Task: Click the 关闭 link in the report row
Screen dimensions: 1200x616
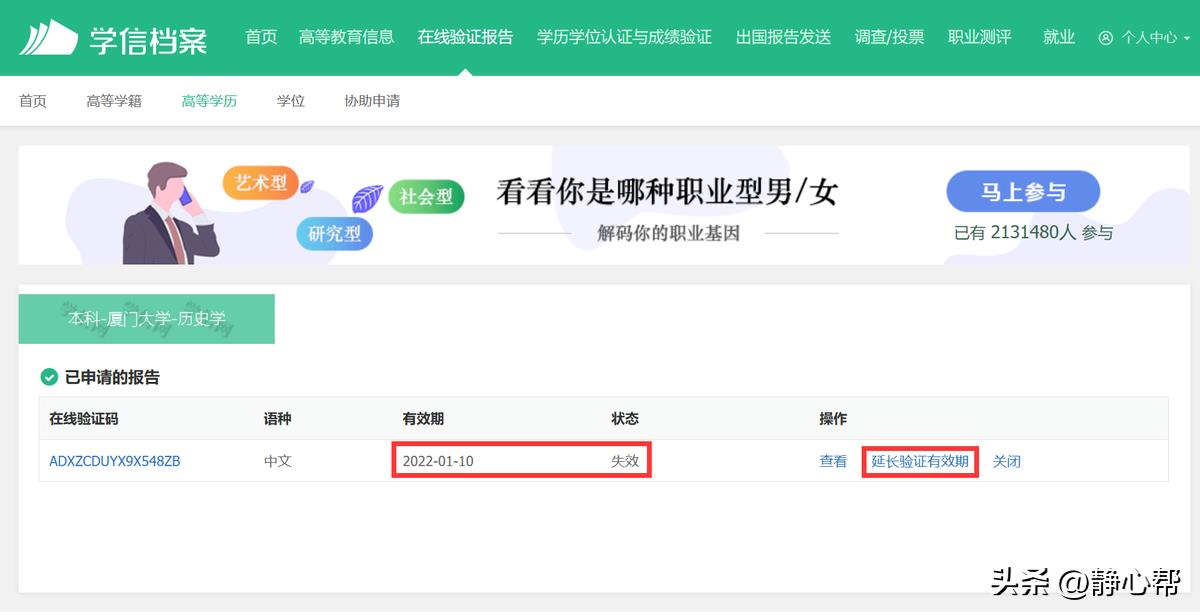Action: pyautogui.click(x=1007, y=461)
